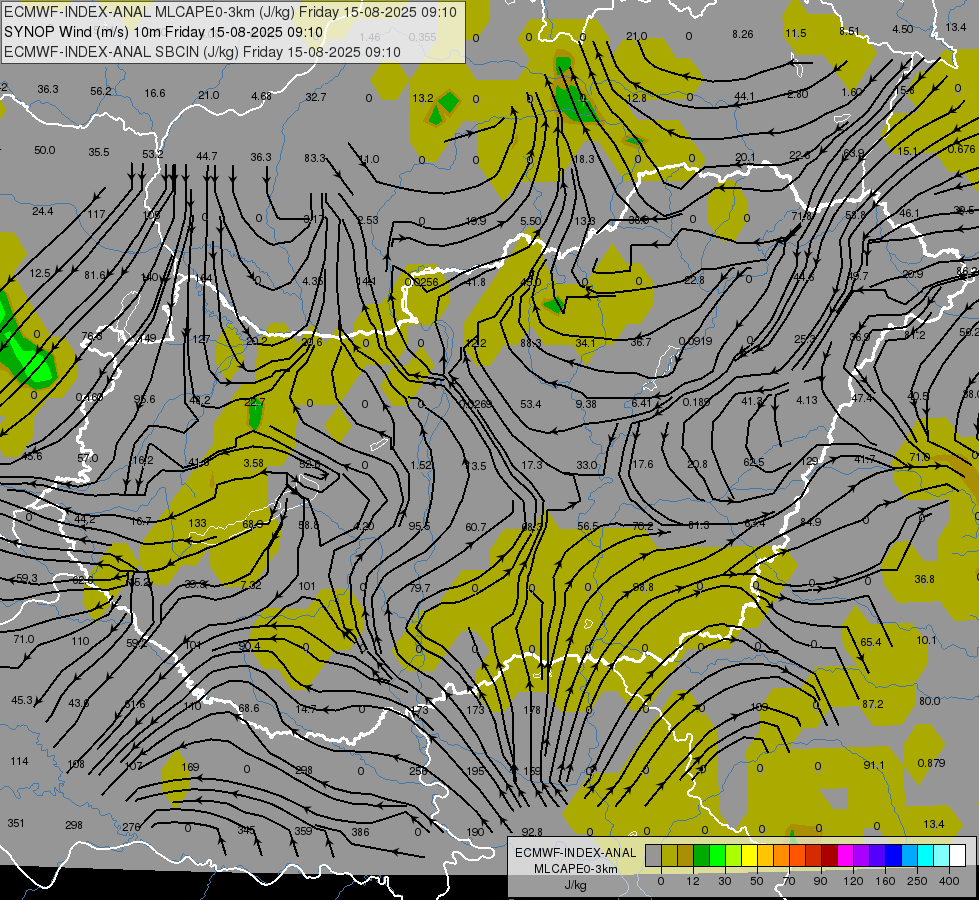
Task: Click the map value 276
Action: [x=131, y=827]
